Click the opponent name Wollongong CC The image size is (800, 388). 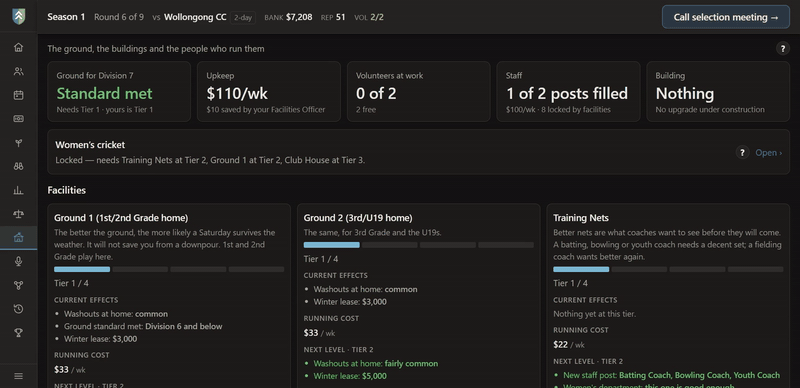pos(195,17)
